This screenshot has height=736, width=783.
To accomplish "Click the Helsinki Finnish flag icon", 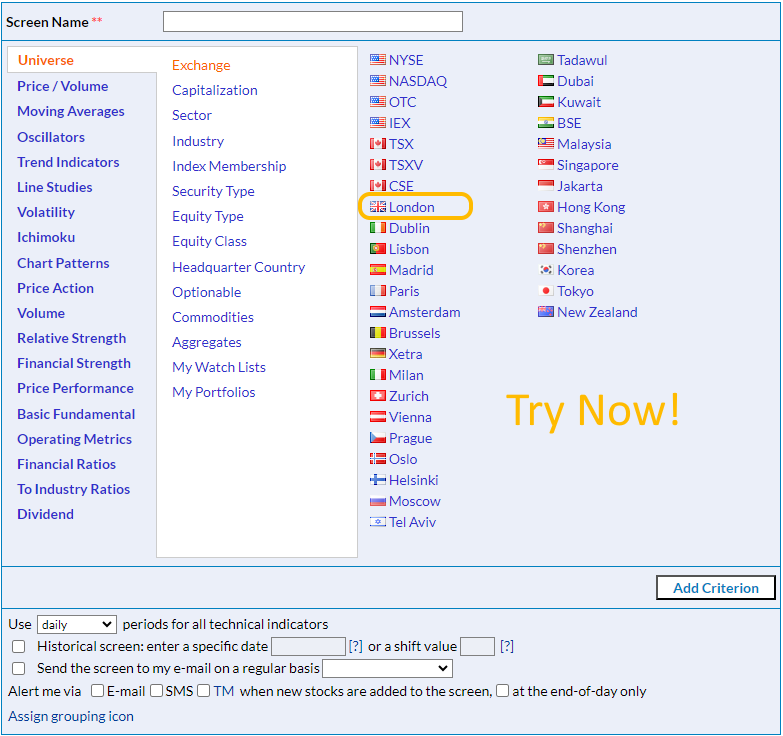I will pyautogui.click(x=378, y=480).
